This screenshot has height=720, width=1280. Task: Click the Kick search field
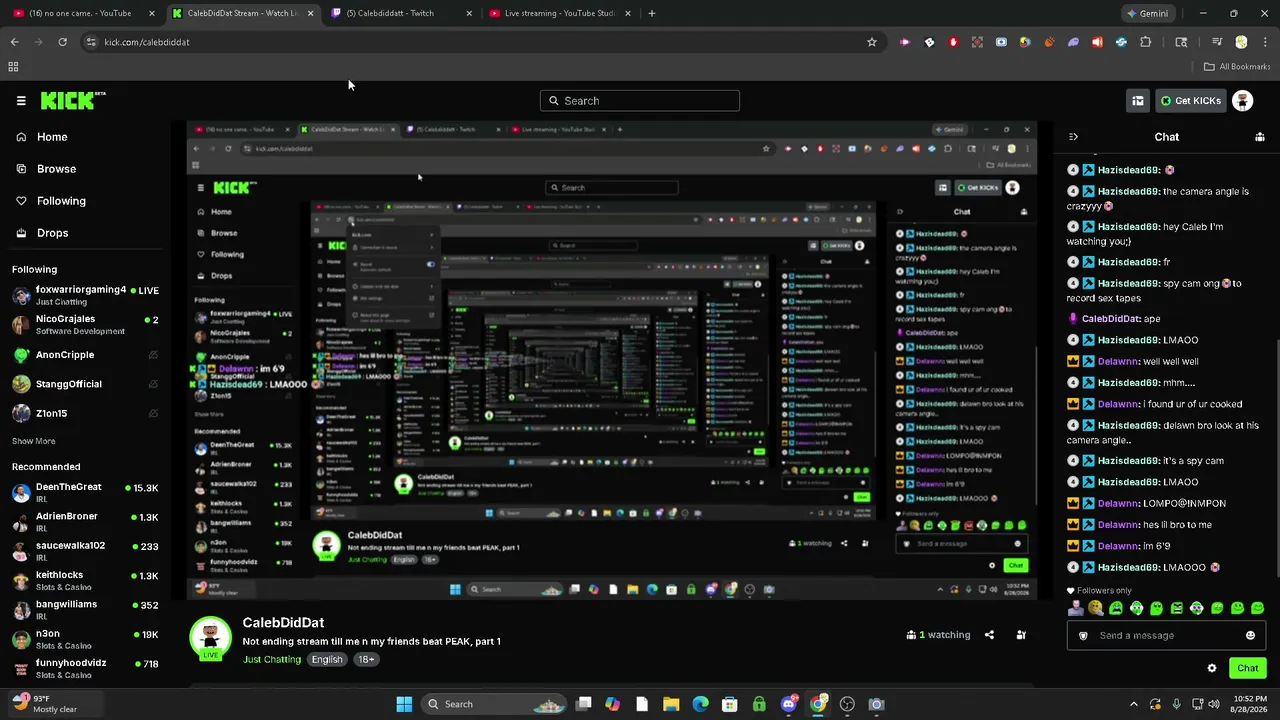point(640,100)
